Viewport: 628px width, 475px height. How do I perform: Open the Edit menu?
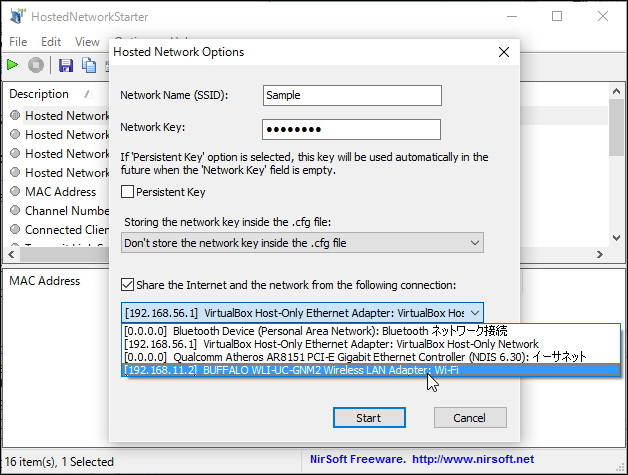51,42
